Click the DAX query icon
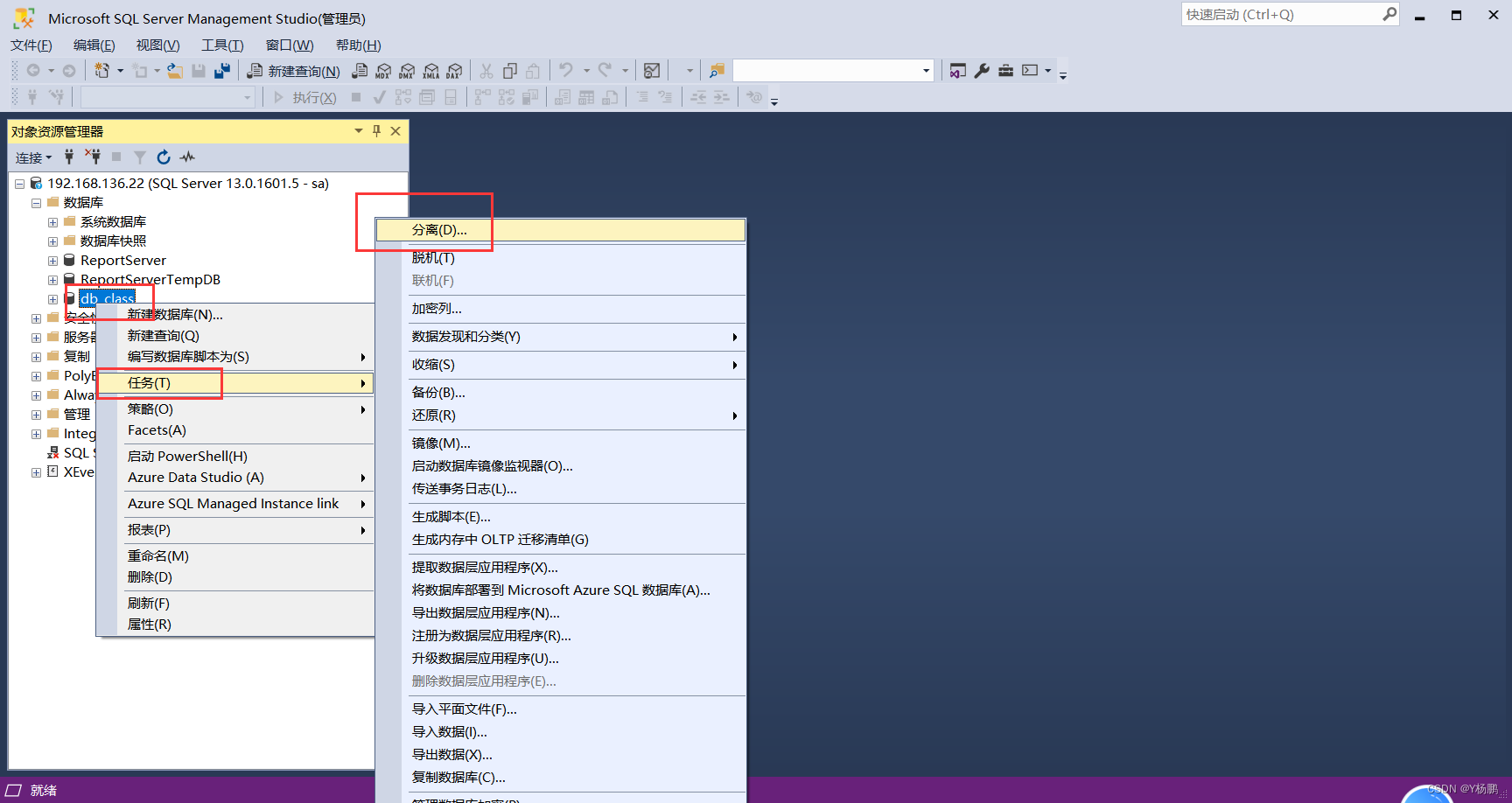The width and height of the screenshot is (1512, 803). (453, 71)
